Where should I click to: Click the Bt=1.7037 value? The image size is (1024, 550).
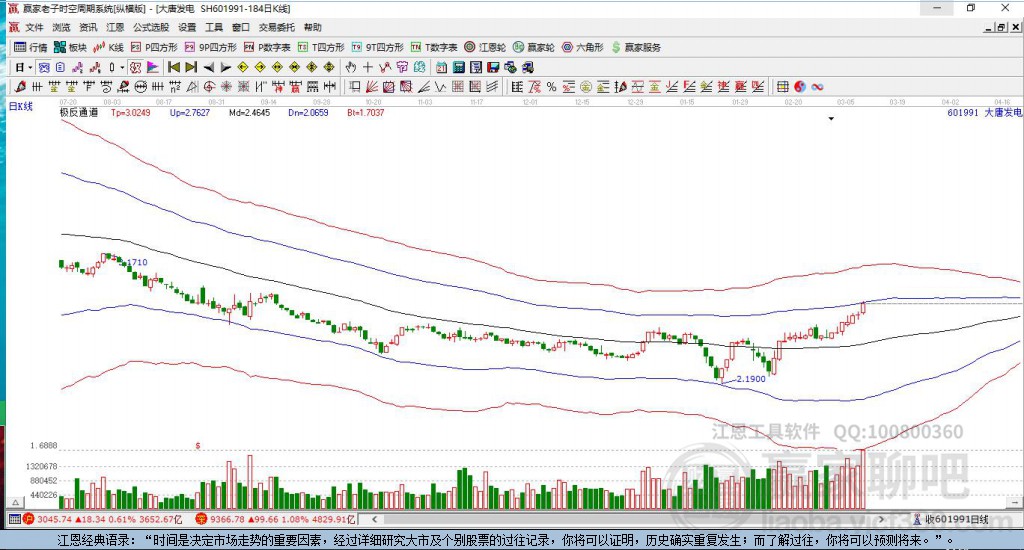click(366, 112)
